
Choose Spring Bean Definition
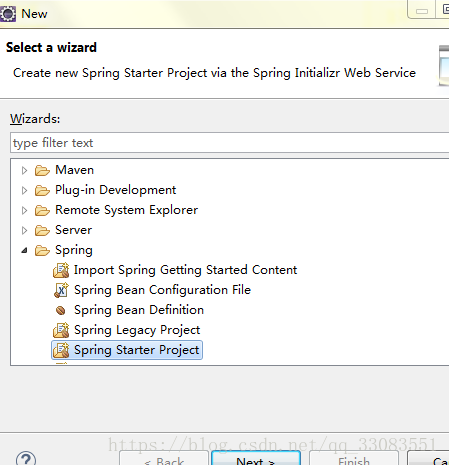pos(139,310)
